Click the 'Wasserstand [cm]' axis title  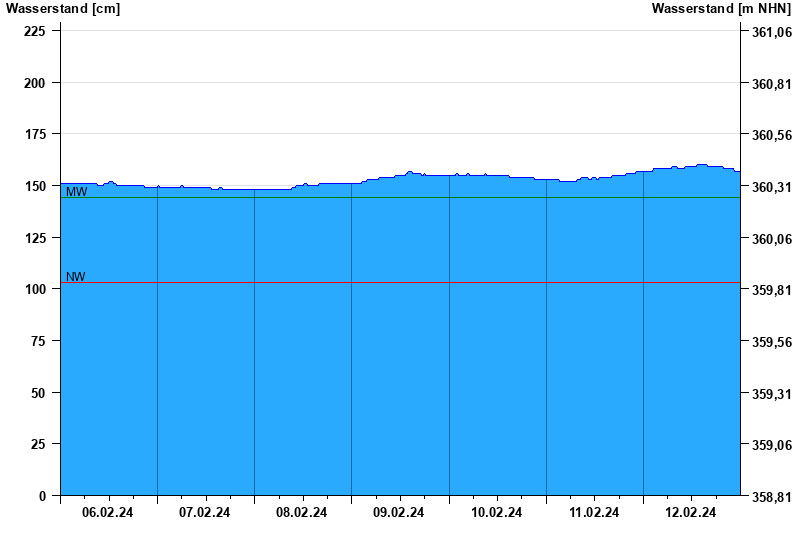click(x=63, y=9)
